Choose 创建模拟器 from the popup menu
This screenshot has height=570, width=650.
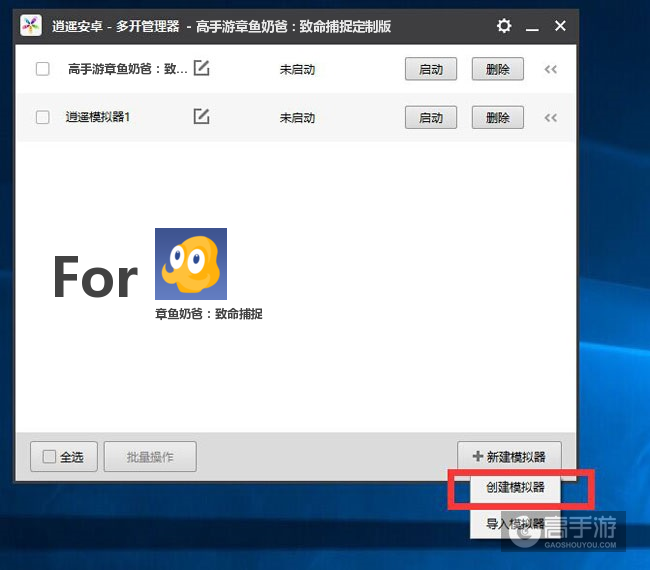point(515,487)
